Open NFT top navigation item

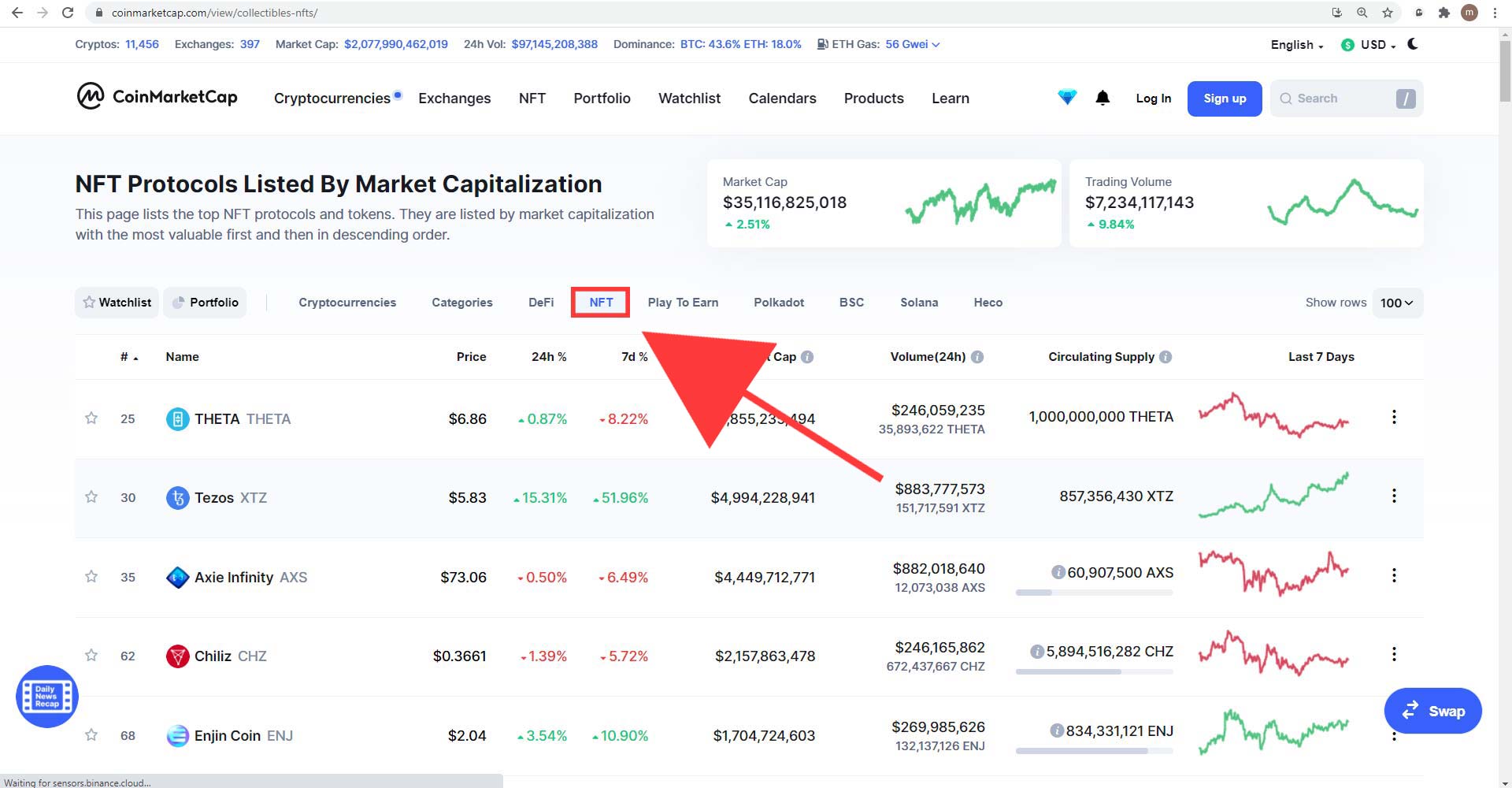(x=532, y=98)
